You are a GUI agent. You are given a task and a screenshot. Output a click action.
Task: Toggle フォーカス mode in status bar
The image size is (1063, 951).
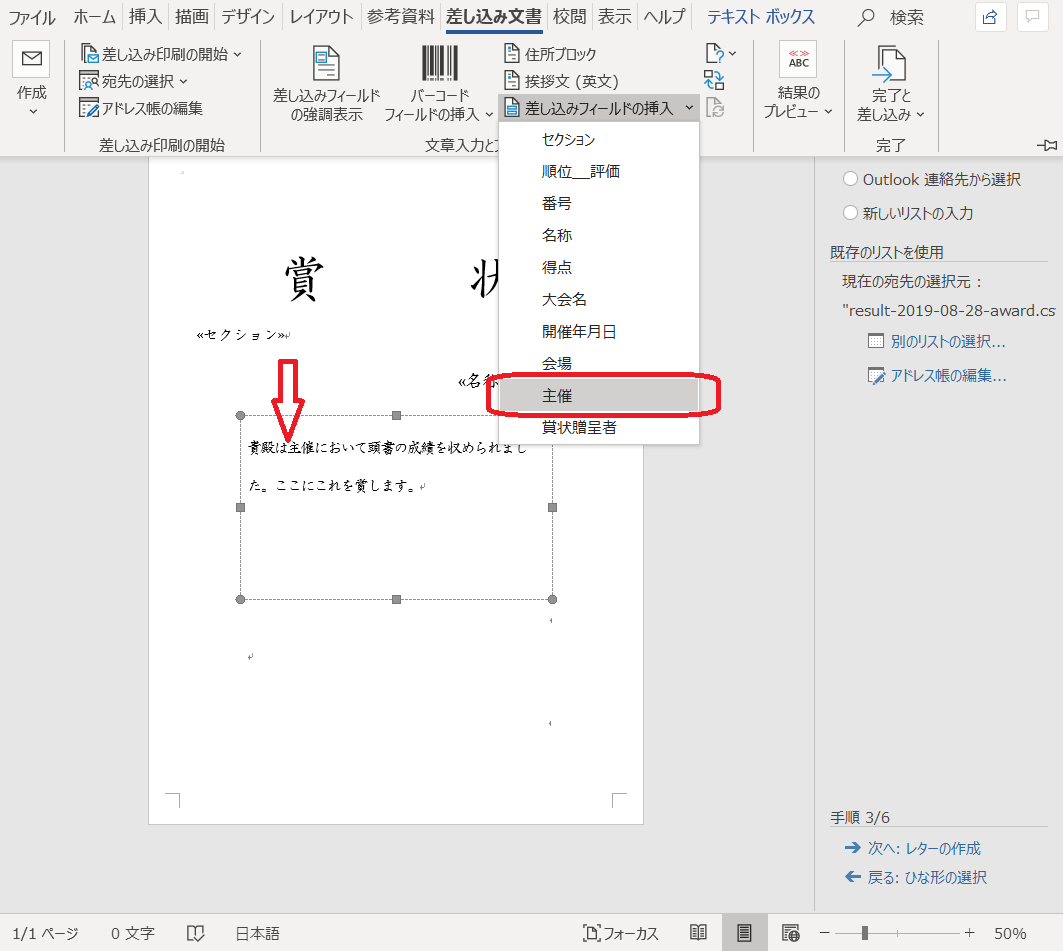[621, 933]
